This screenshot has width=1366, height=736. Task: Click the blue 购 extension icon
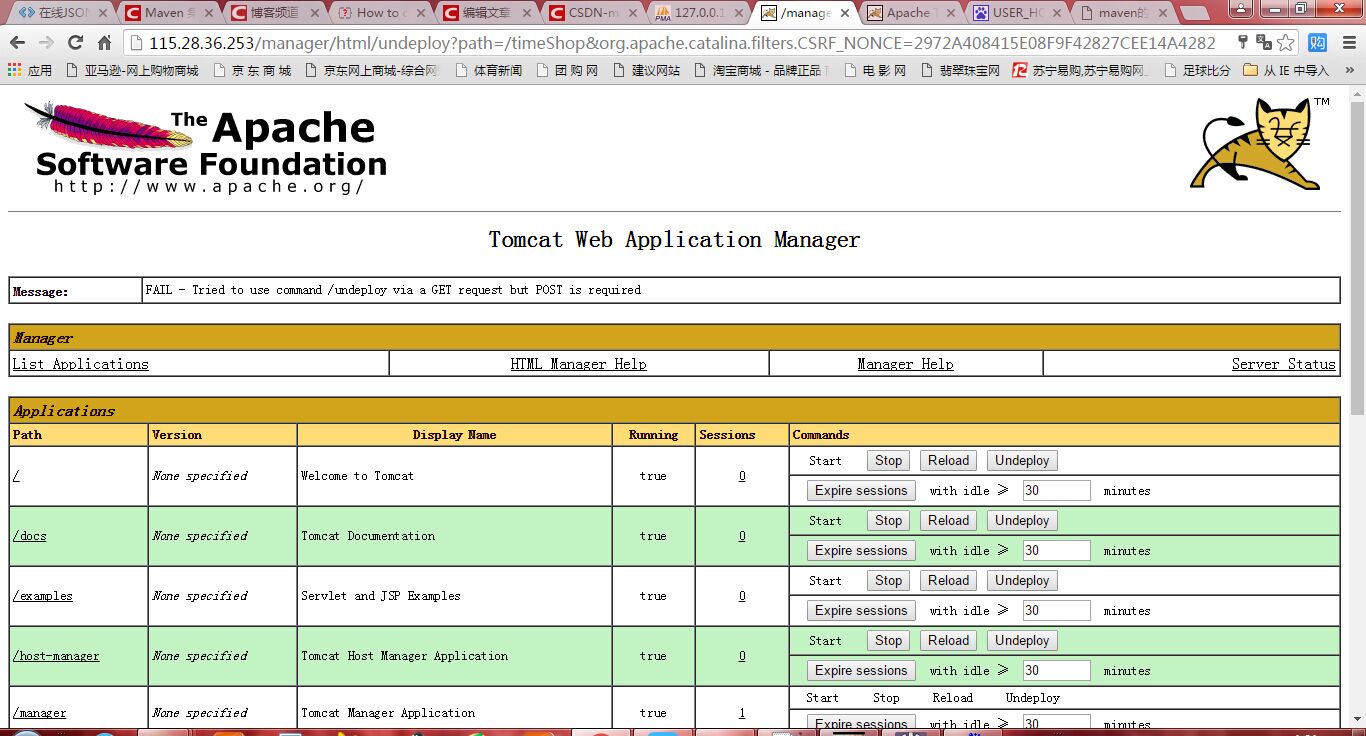coord(1317,43)
